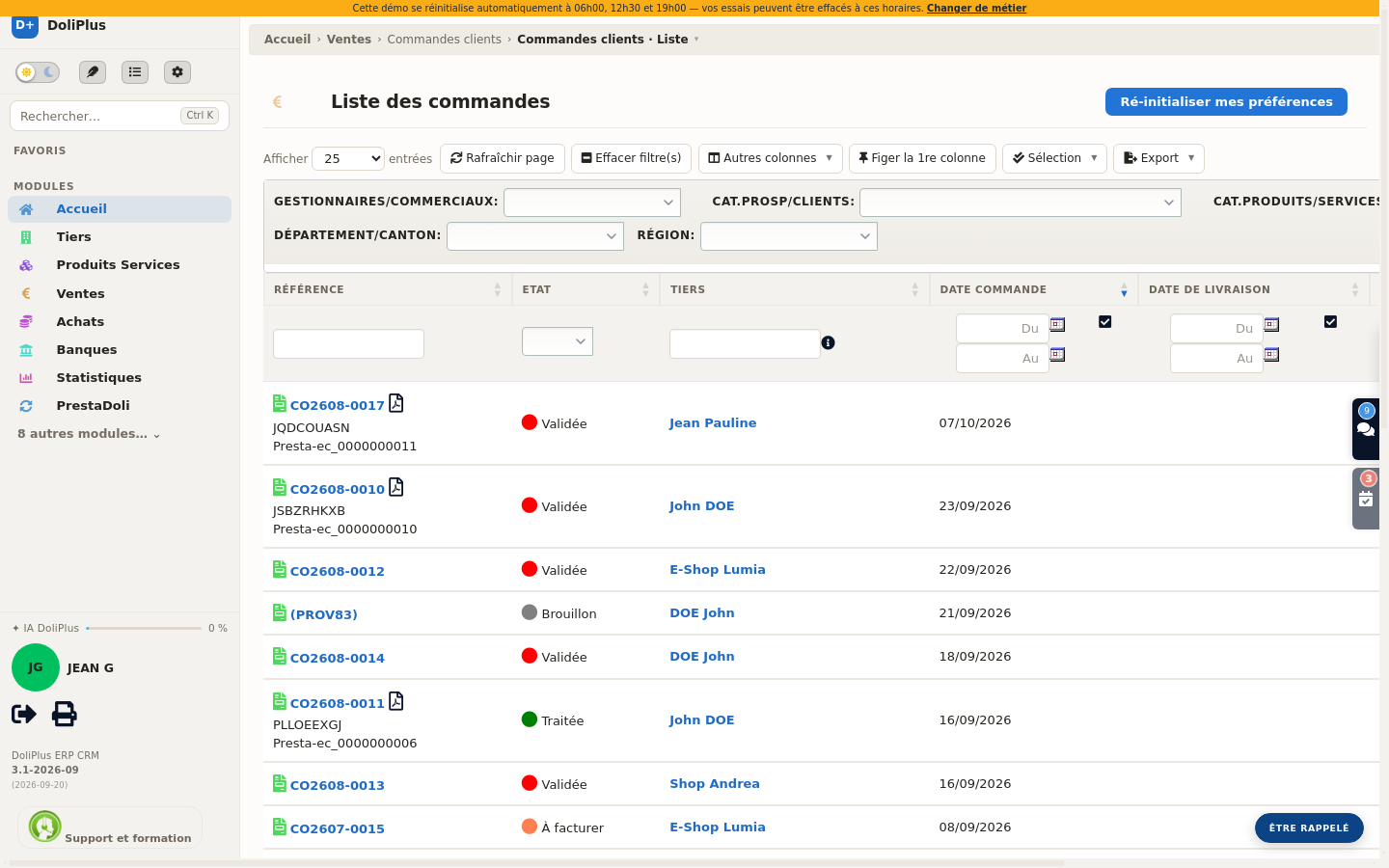Open the Banques module
Screen dimensions: 1389x868
pos(120,350)
